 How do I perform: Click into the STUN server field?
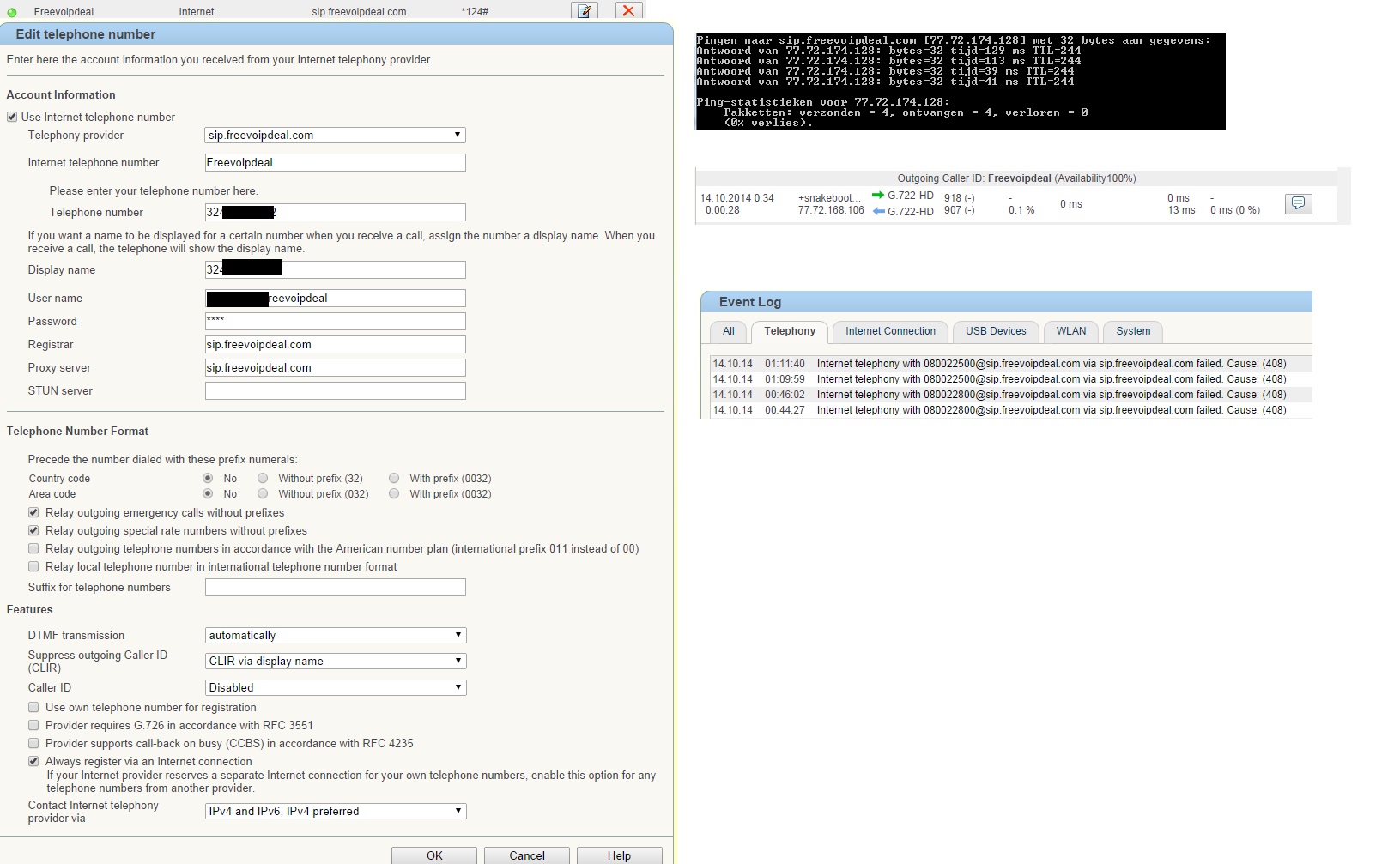pos(335,391)
